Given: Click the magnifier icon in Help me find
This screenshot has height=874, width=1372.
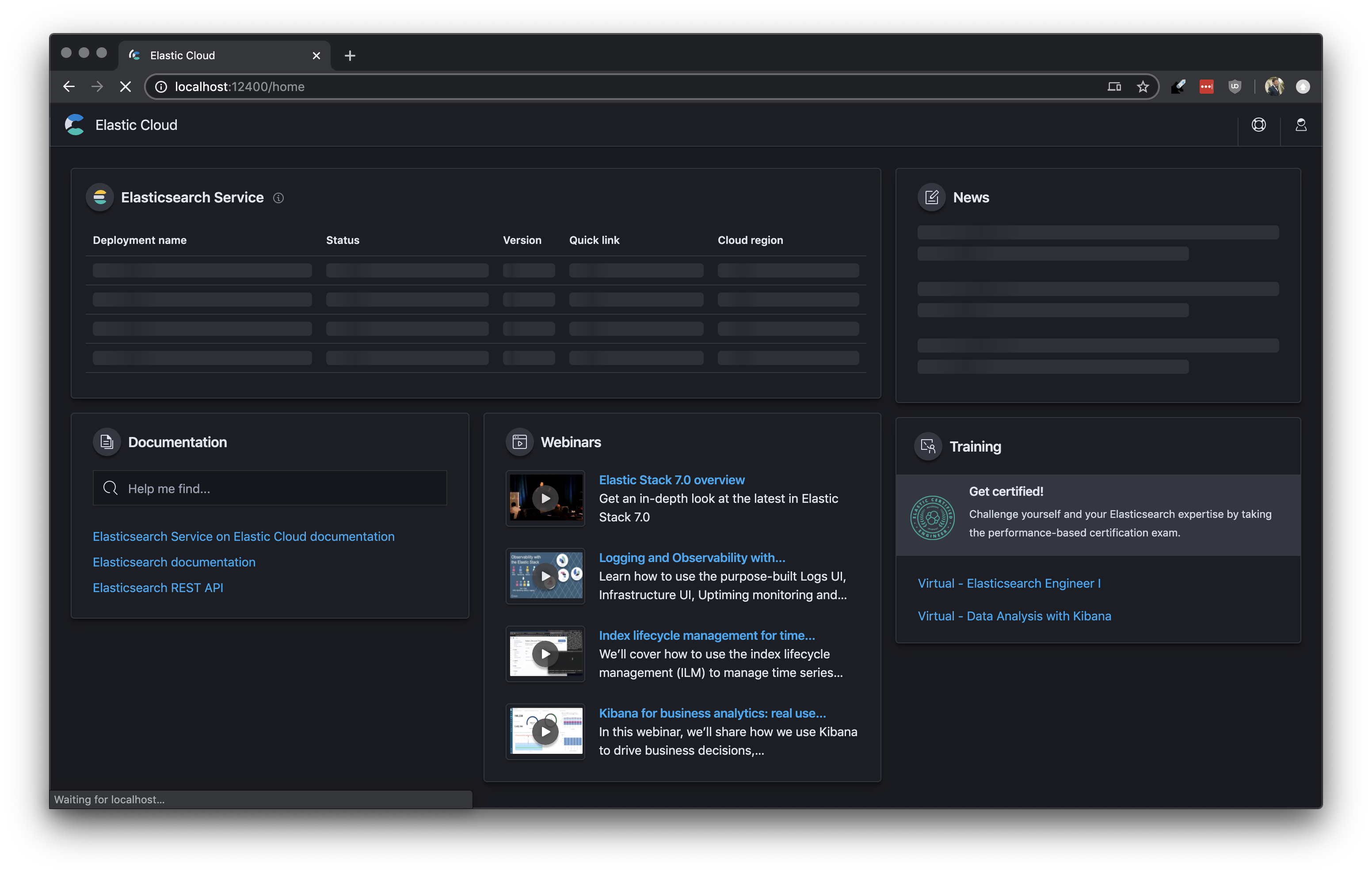Looking at the screenshot, I should [111, 488].
